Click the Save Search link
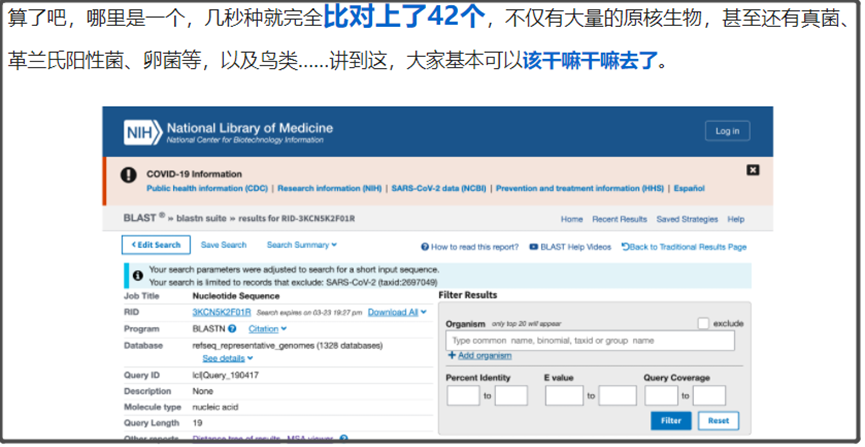The width and height of the screenshot is (865, 447). tap(223, 244)
